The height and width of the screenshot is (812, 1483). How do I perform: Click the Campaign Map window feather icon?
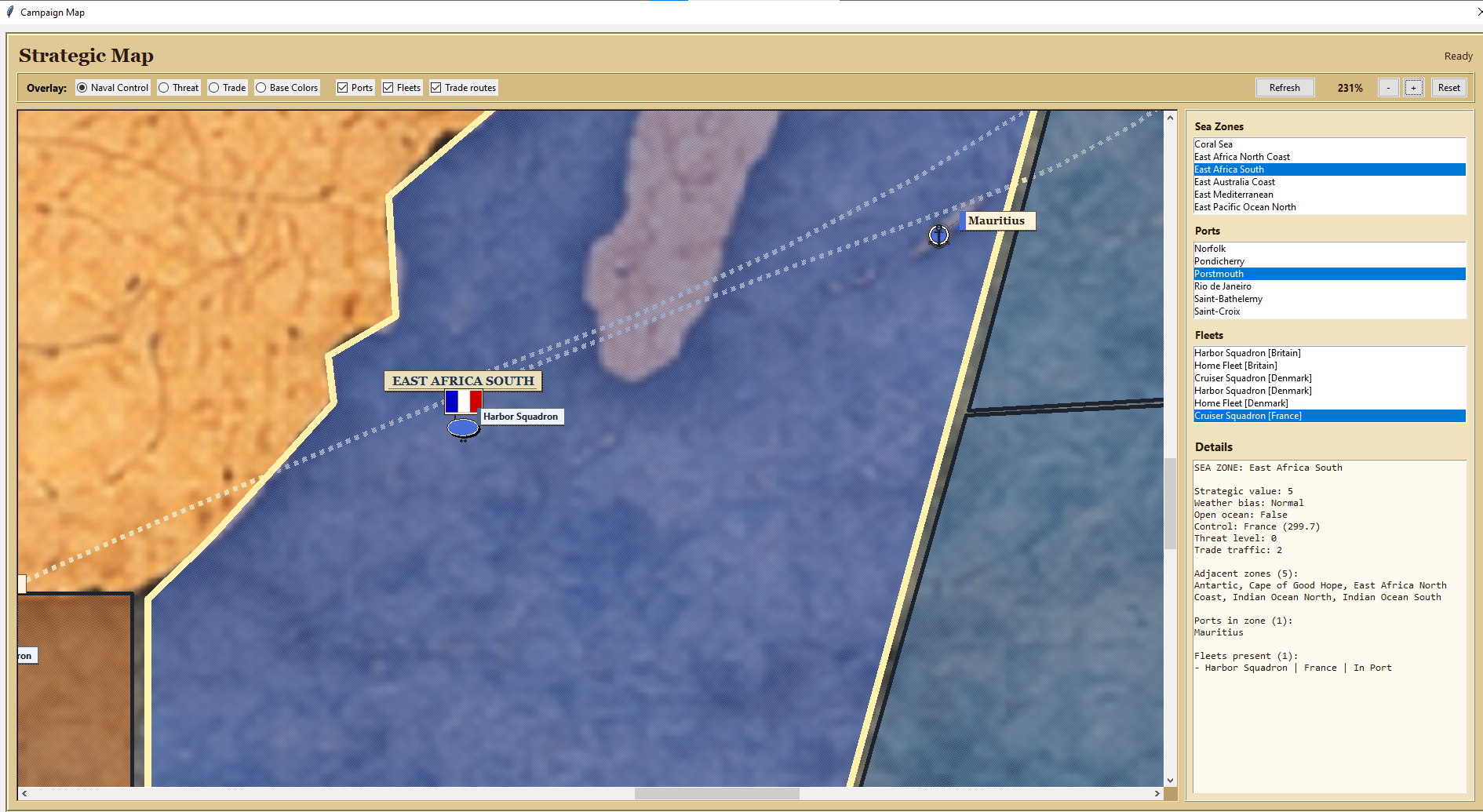pyautogui.click(x=10, y=12)
